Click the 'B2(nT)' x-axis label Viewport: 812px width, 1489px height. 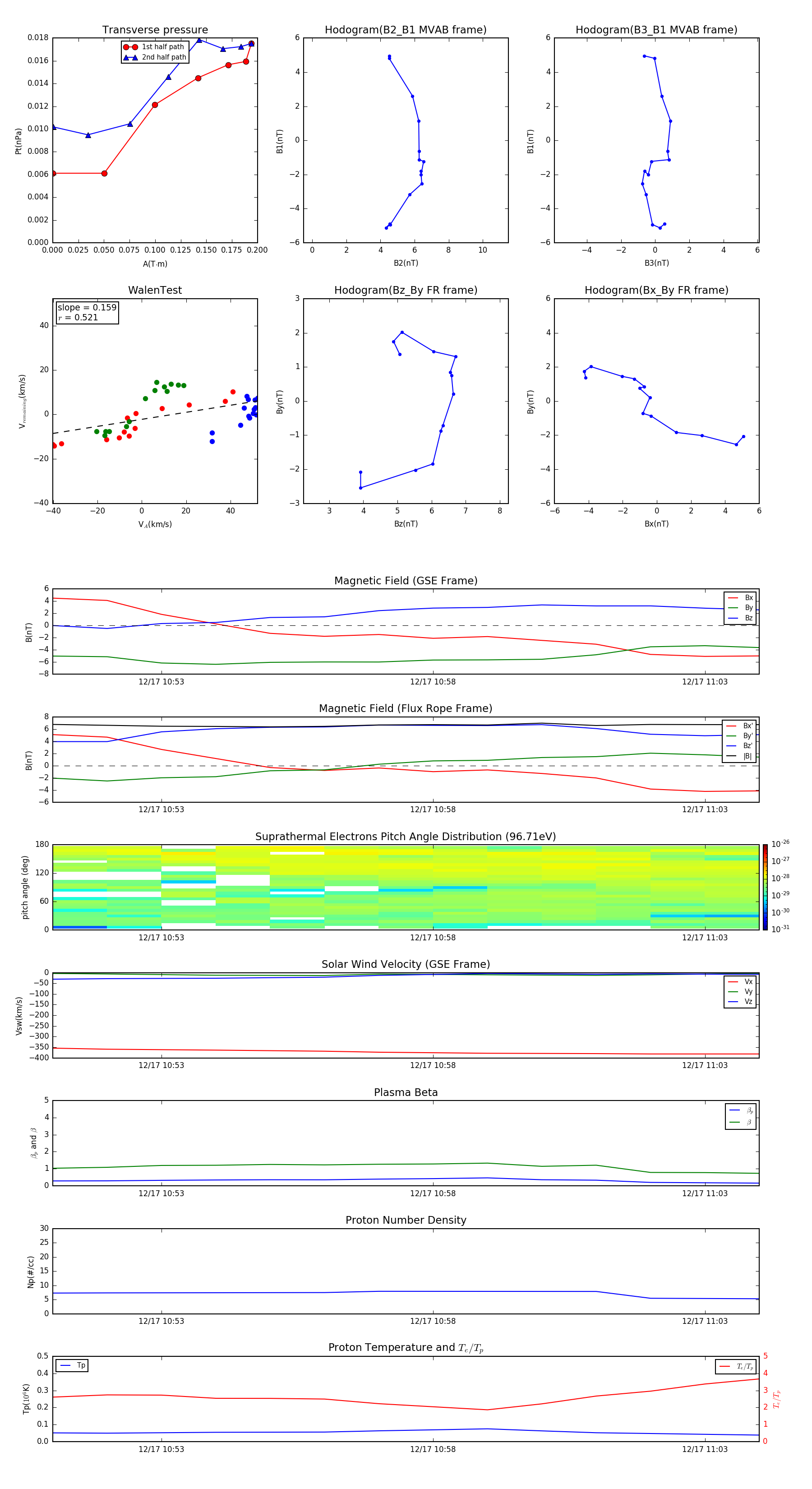tap(406, 263)
